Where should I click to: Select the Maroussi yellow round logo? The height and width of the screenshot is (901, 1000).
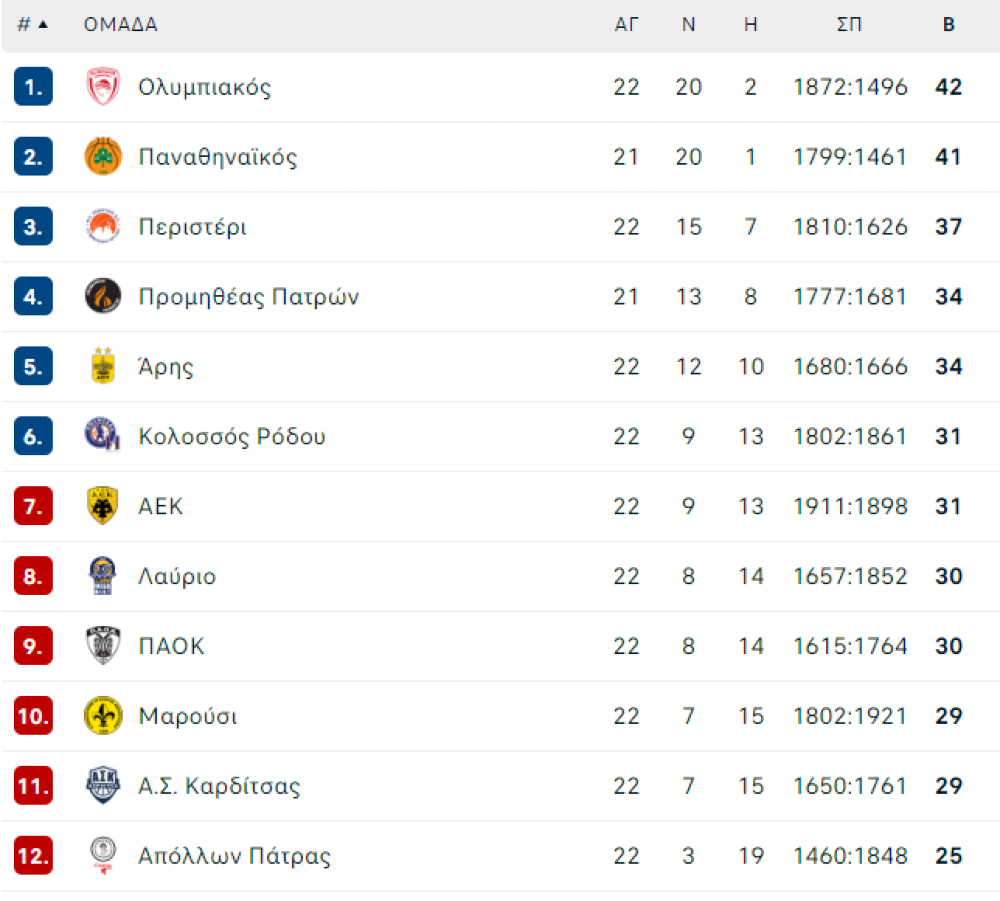point(103,715)
